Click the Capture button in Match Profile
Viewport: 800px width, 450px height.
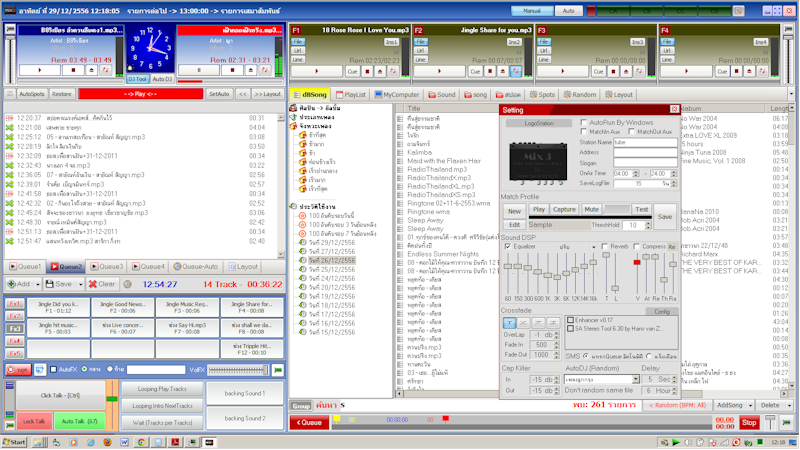coord(565,210)
